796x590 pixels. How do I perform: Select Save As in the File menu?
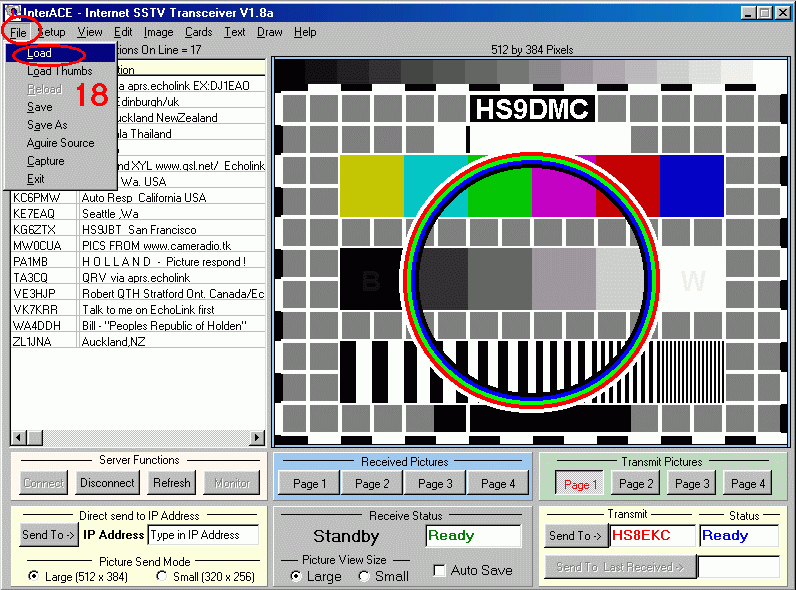click(x=60, y=125)
